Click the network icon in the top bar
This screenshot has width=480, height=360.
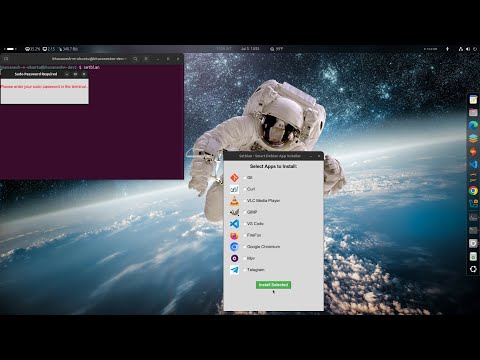[x=461, y=49]
